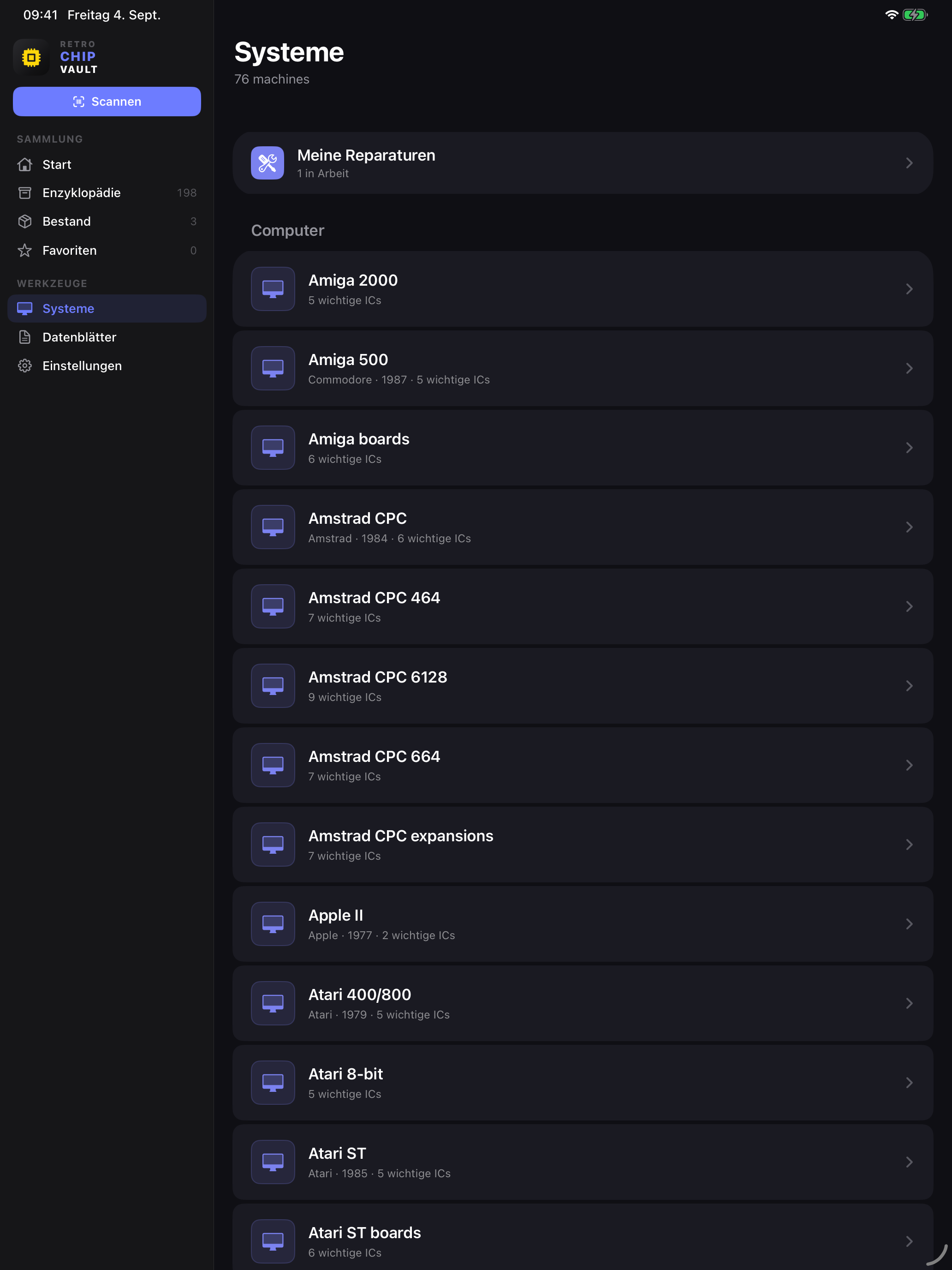952x1270 pixels.
Task: Select the Start home icon
Action: click(24, 165)
